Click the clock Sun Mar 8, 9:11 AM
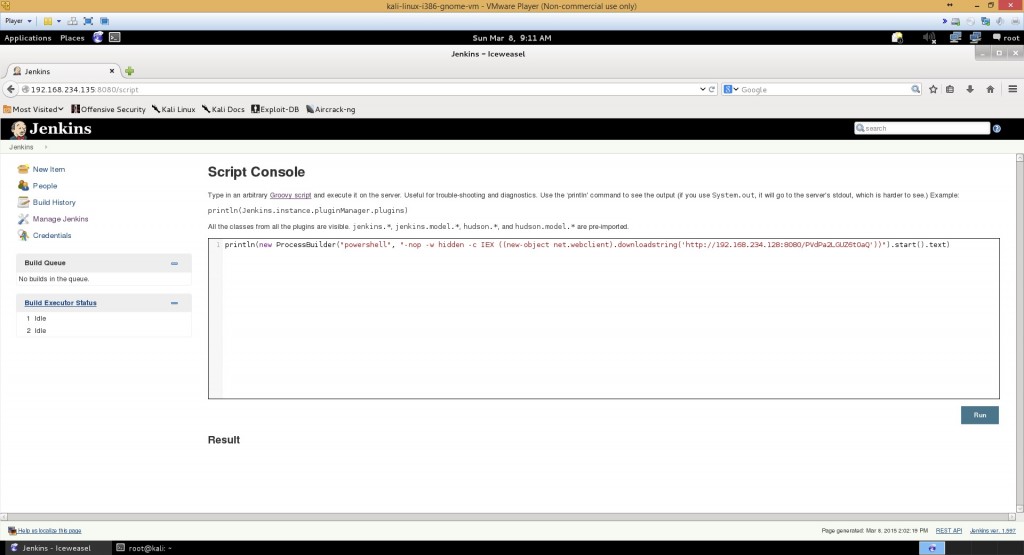The width and height of the screenshot is (1024, 555). [x=512, y=38]
